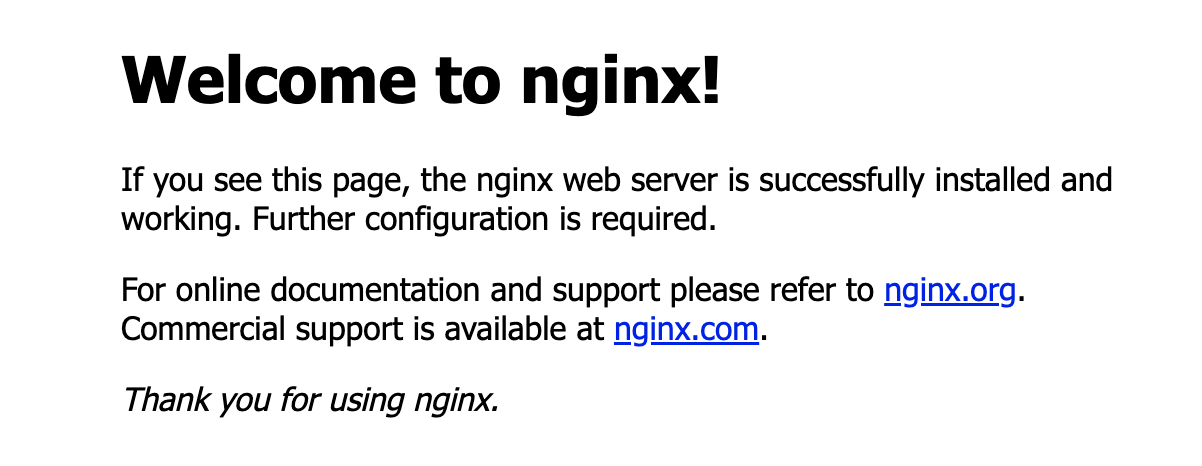Click the "Commercial support is available at" text
This screenshot has height=466, width=1202.
pos(362,329)
